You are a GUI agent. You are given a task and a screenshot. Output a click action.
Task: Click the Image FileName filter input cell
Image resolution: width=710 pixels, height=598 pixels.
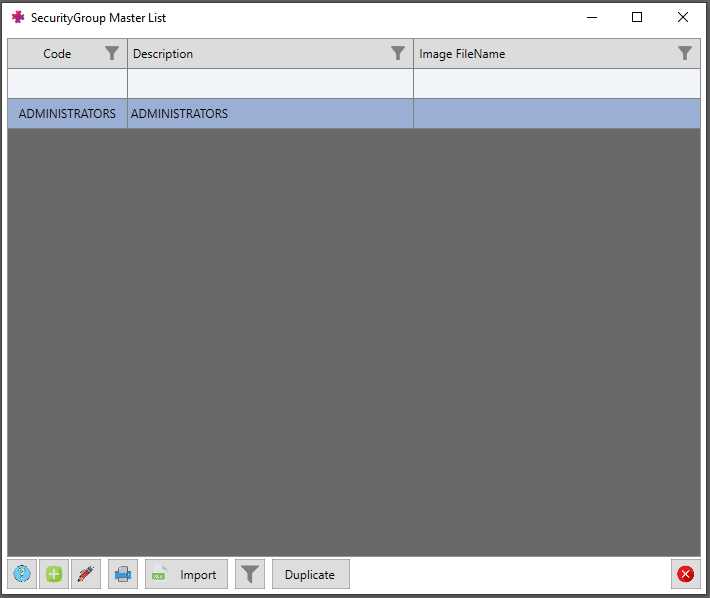pos(557,83)
